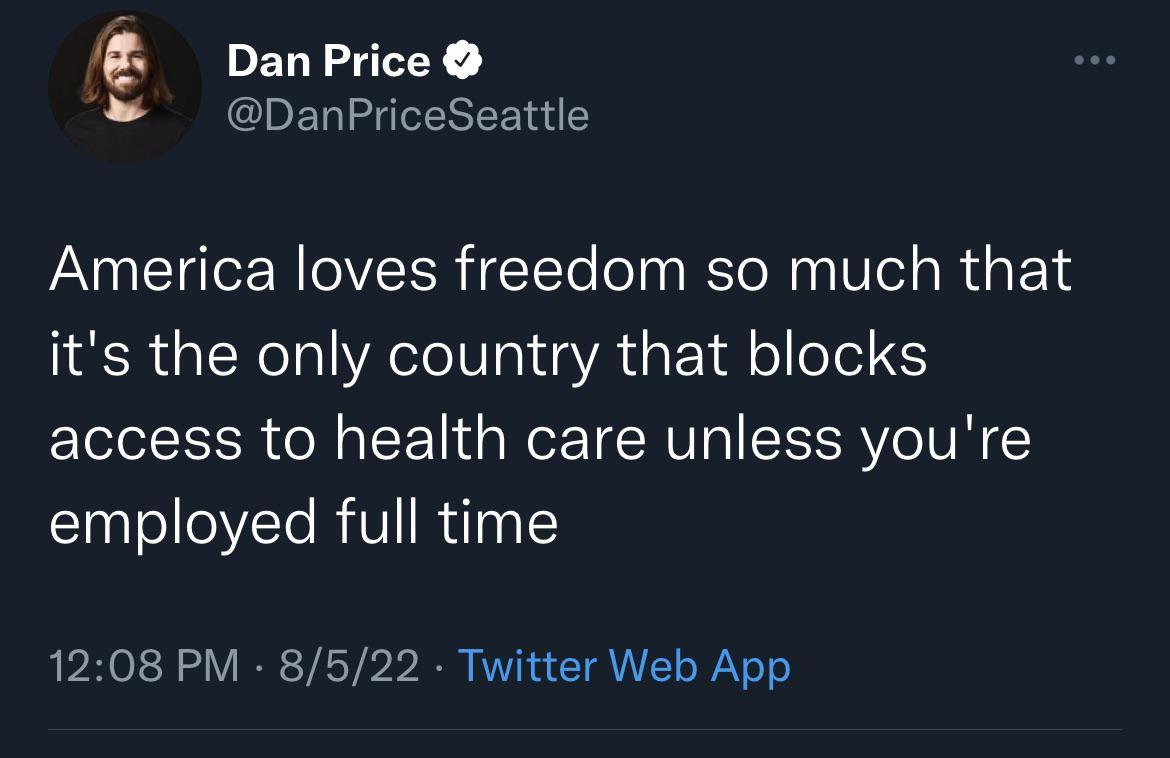Click the @DanPriceSeattle handle
1170x758 pixels.
408,114
